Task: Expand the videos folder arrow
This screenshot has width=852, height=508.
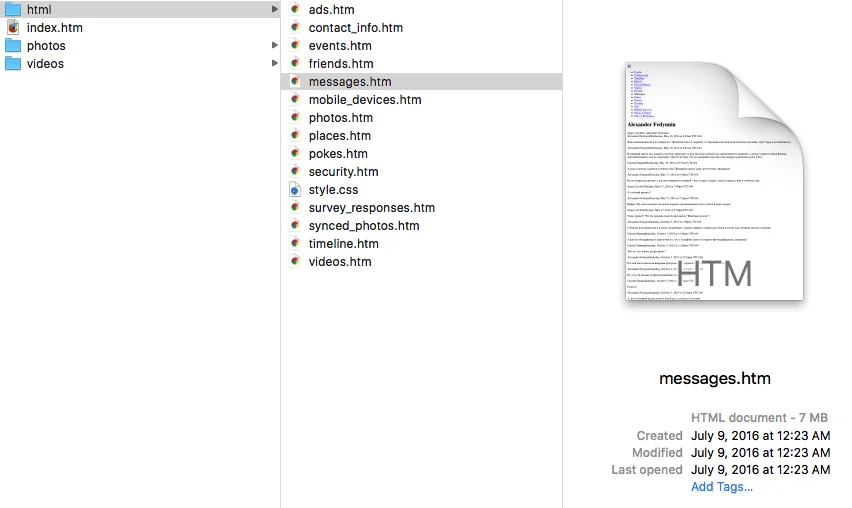Action: (275, 64)
